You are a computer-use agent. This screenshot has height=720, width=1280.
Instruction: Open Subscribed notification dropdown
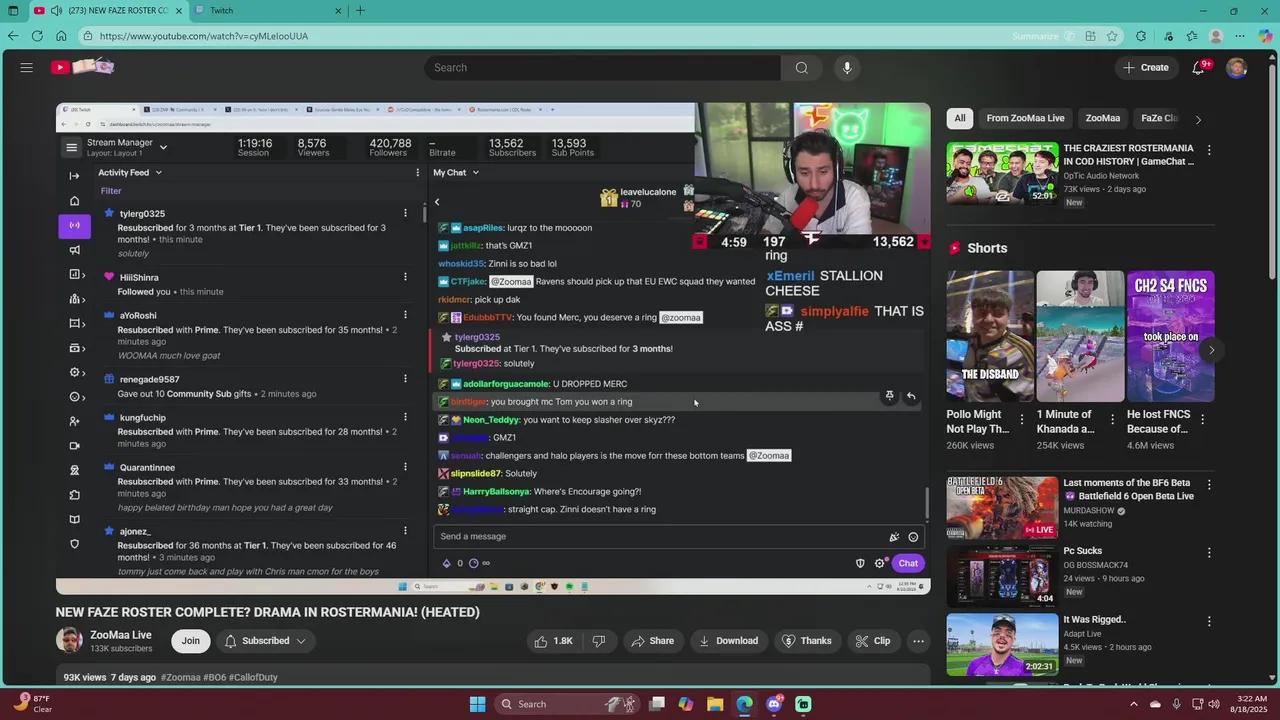(x=266, y=641)
